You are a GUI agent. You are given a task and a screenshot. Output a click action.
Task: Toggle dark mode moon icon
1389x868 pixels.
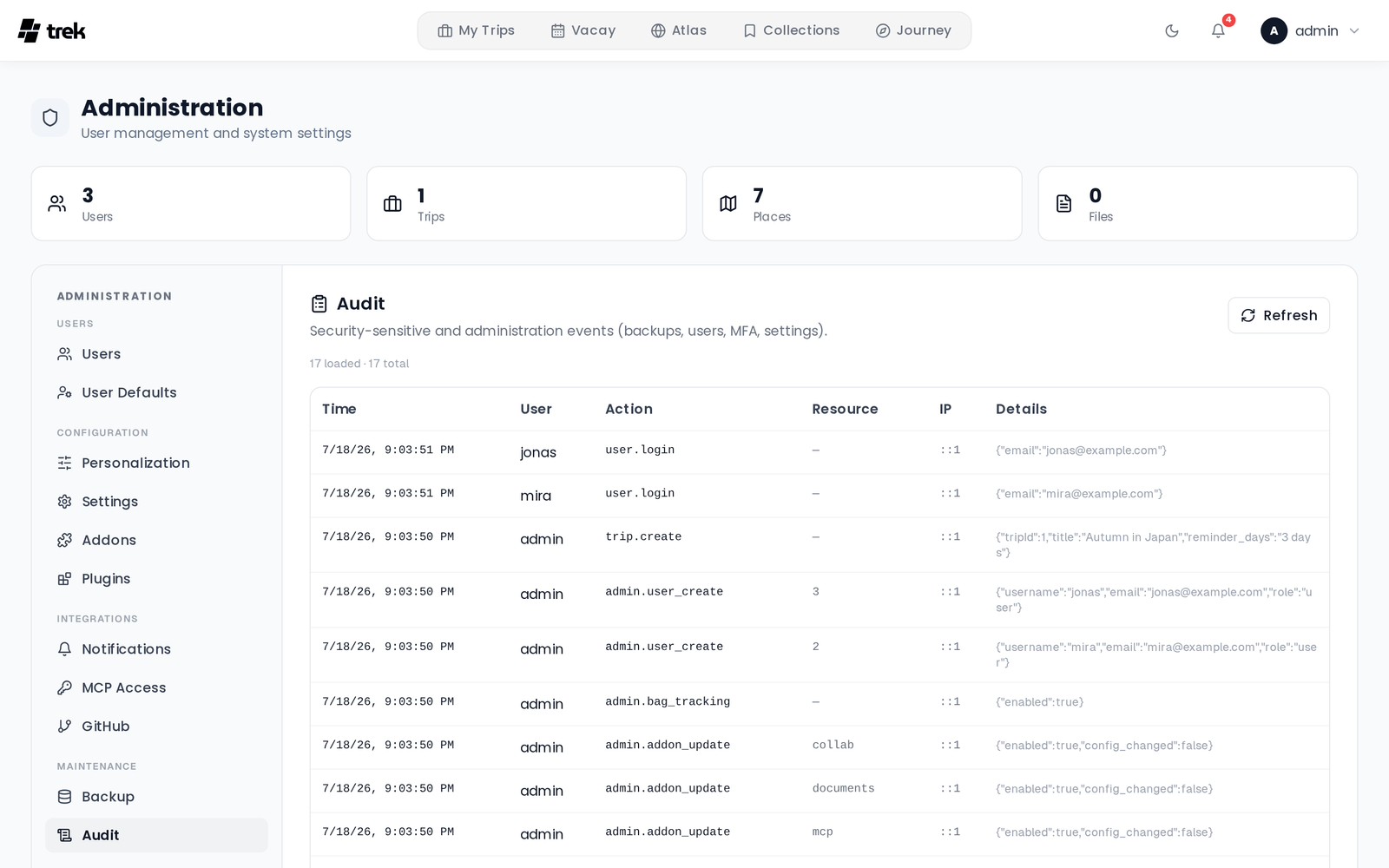1172,31
